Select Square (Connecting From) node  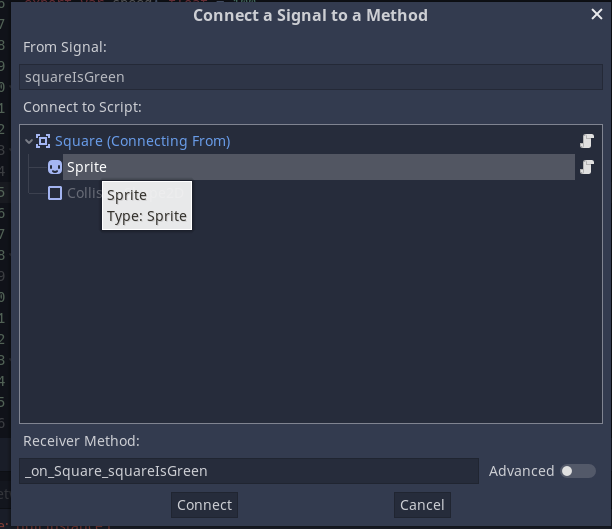(x=142, y=141)
